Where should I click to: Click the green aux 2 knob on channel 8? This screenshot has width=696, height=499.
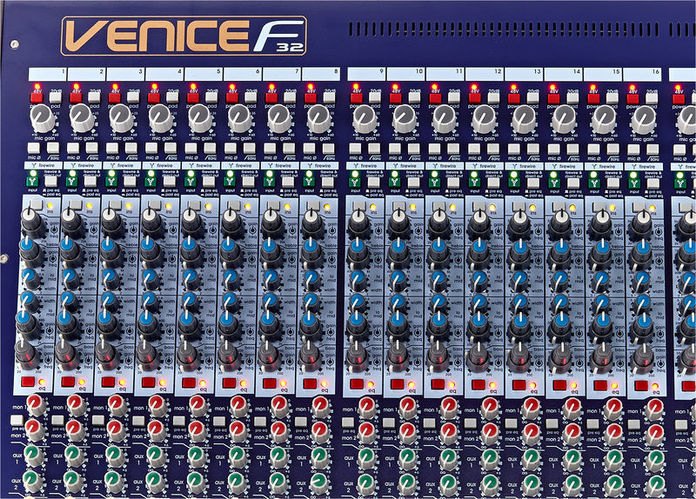319,483
